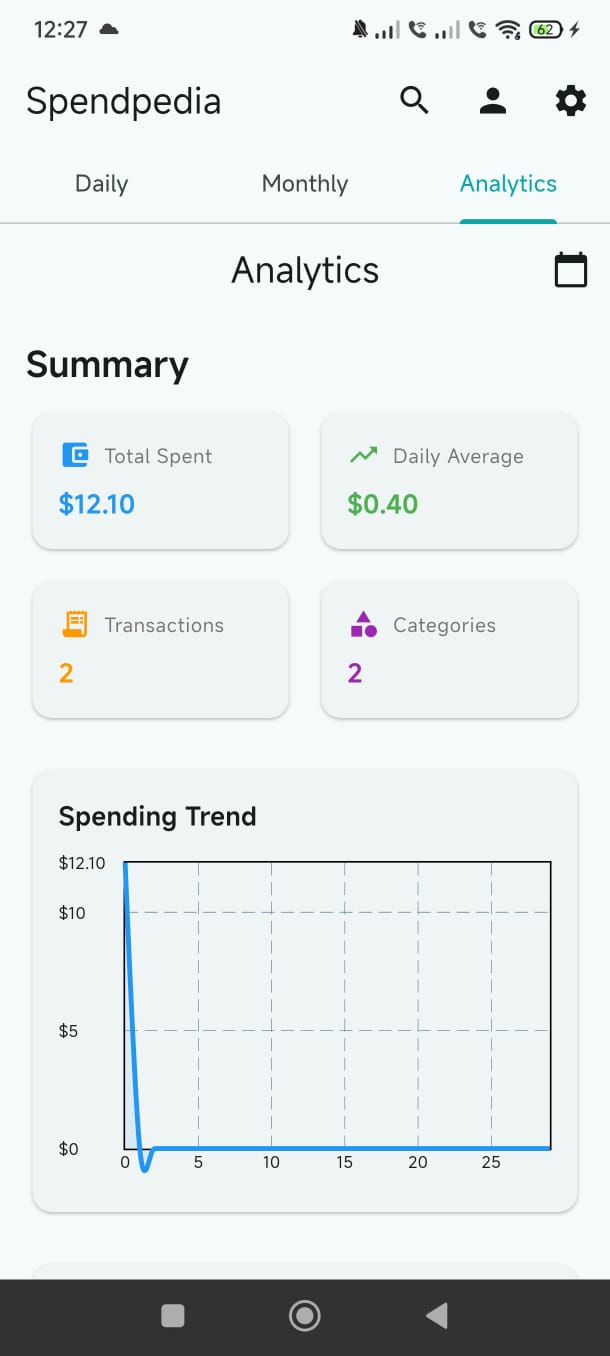
Task: Tap the trending-up icon beside Daily Average
Action: [x=364, y=456]
